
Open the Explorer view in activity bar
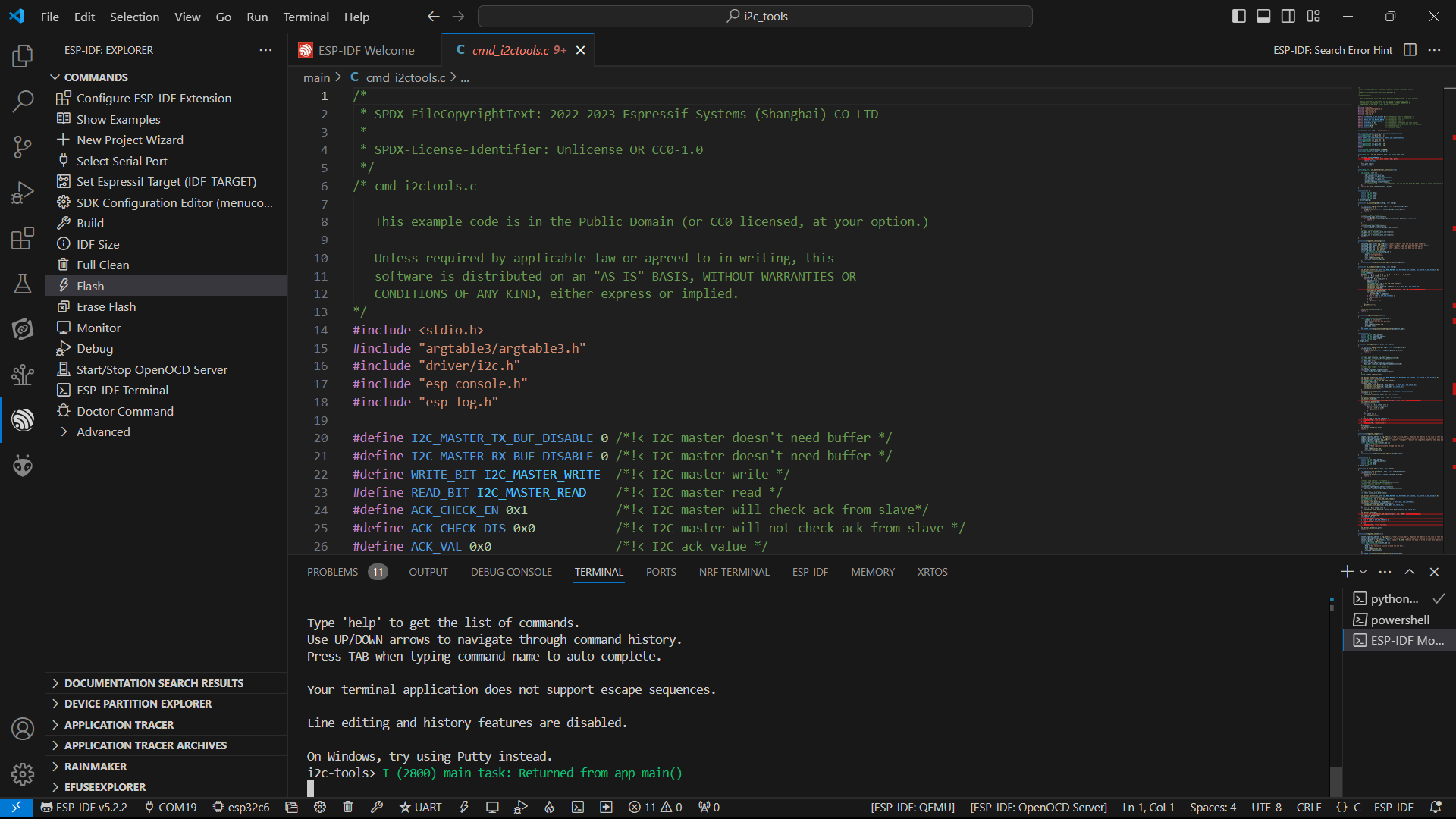pos(23,56)
